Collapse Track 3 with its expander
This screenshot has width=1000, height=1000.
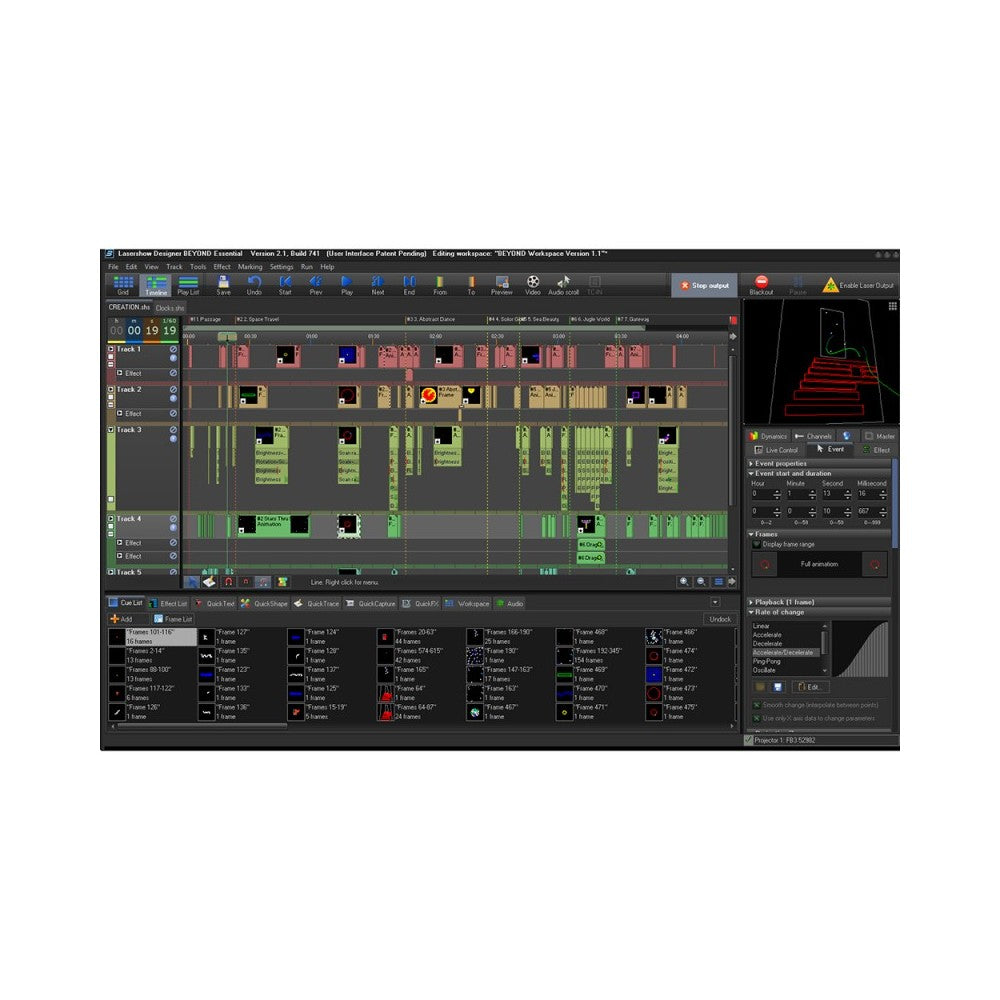111,430
